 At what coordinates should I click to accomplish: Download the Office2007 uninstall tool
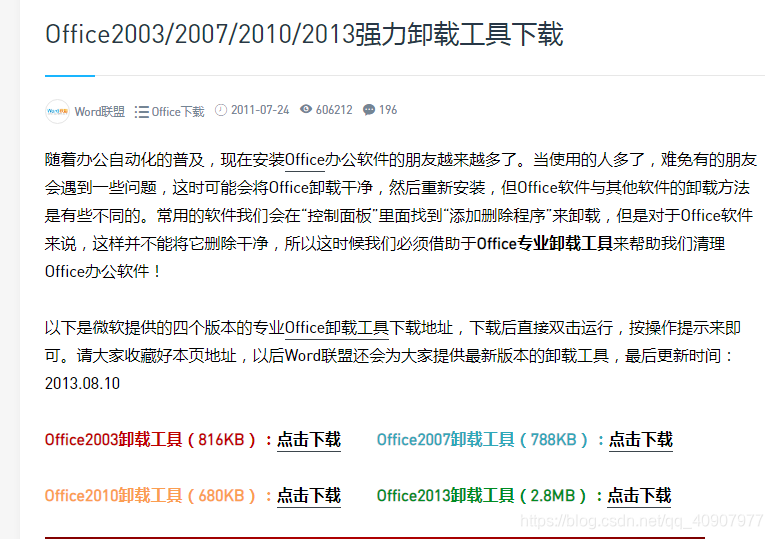click(x=640, y=439)
